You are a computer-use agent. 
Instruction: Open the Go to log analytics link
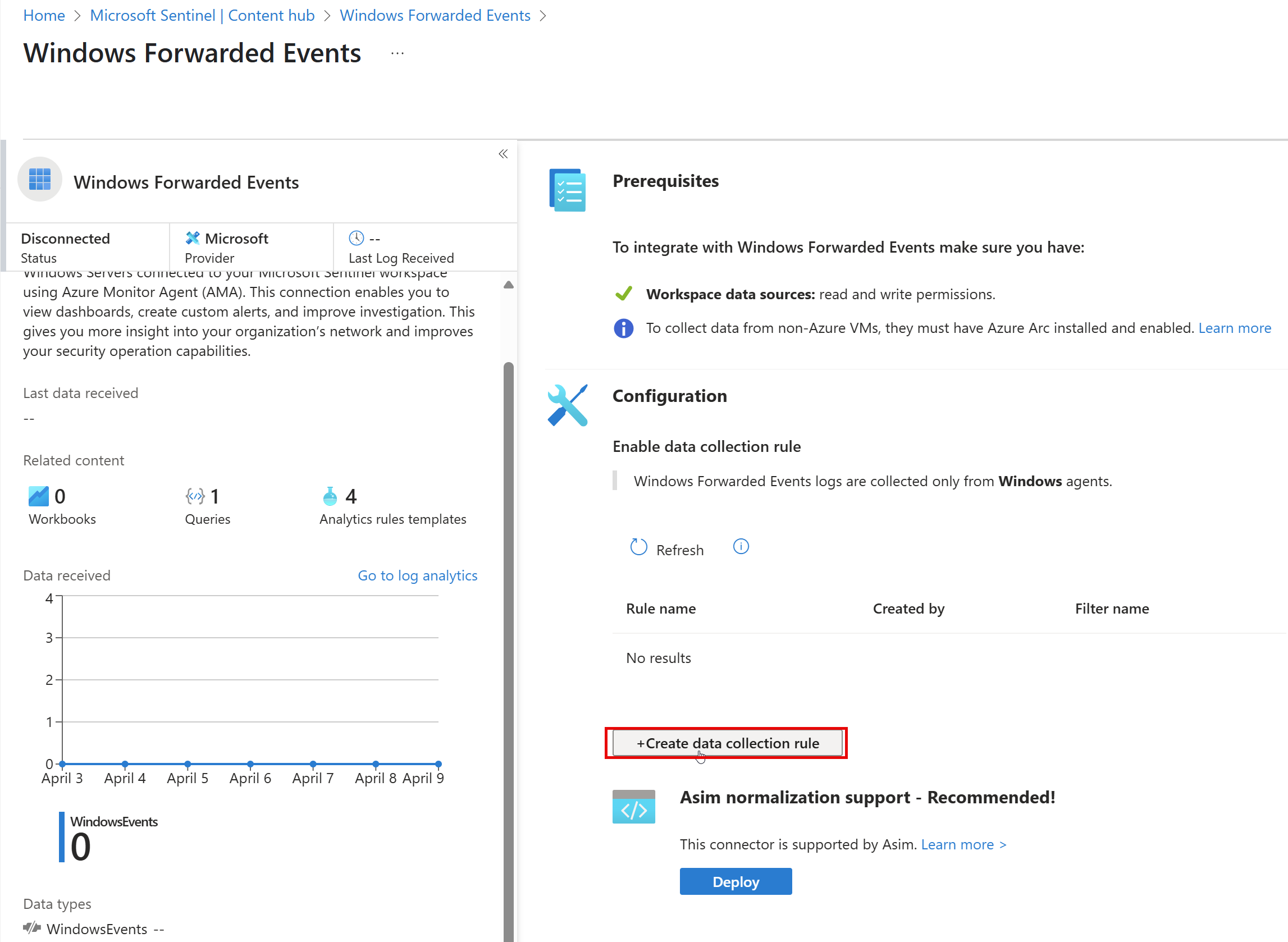[x=417, y=576]
